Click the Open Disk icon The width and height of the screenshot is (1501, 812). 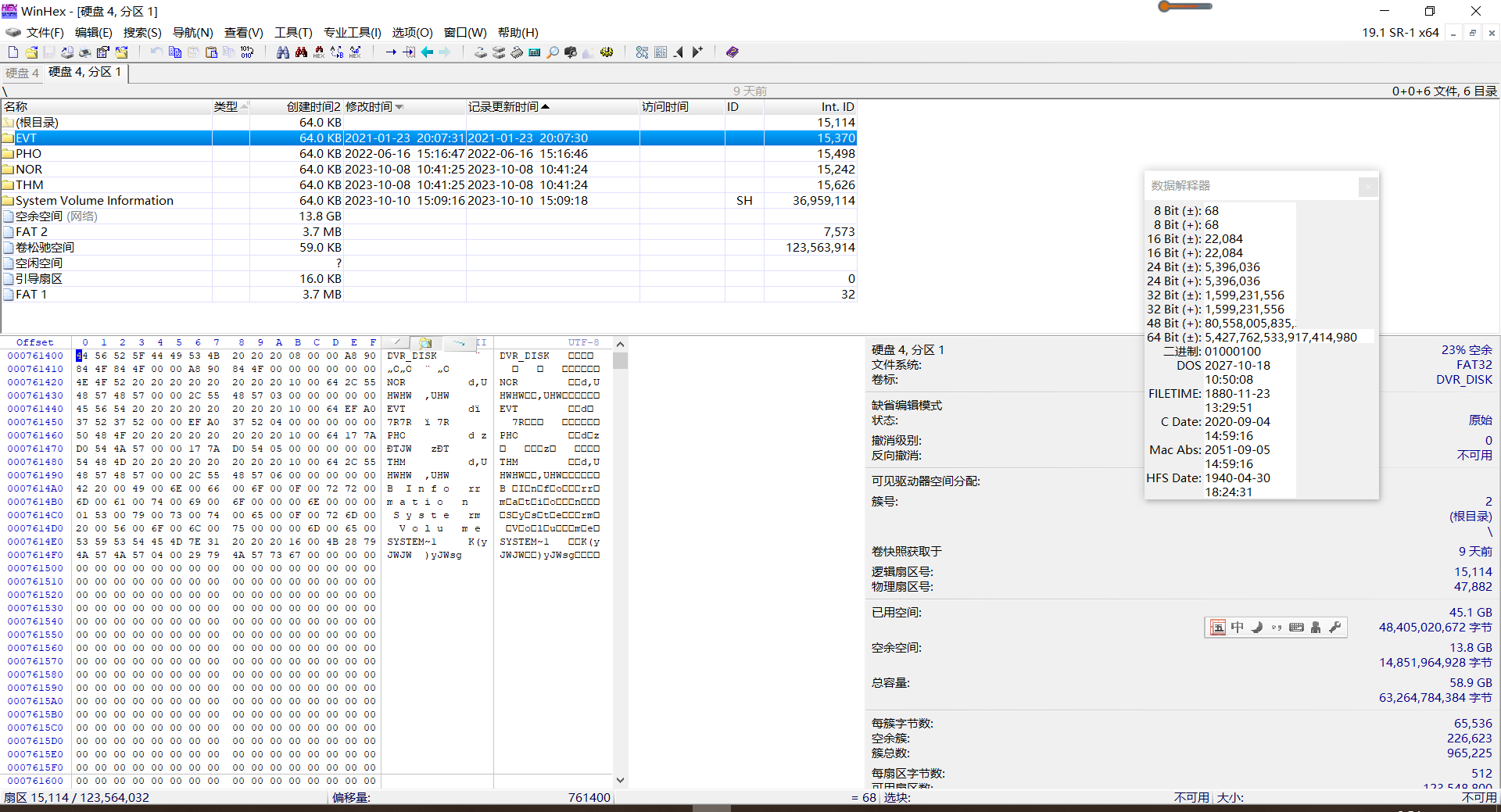click(x=481, y=52)
